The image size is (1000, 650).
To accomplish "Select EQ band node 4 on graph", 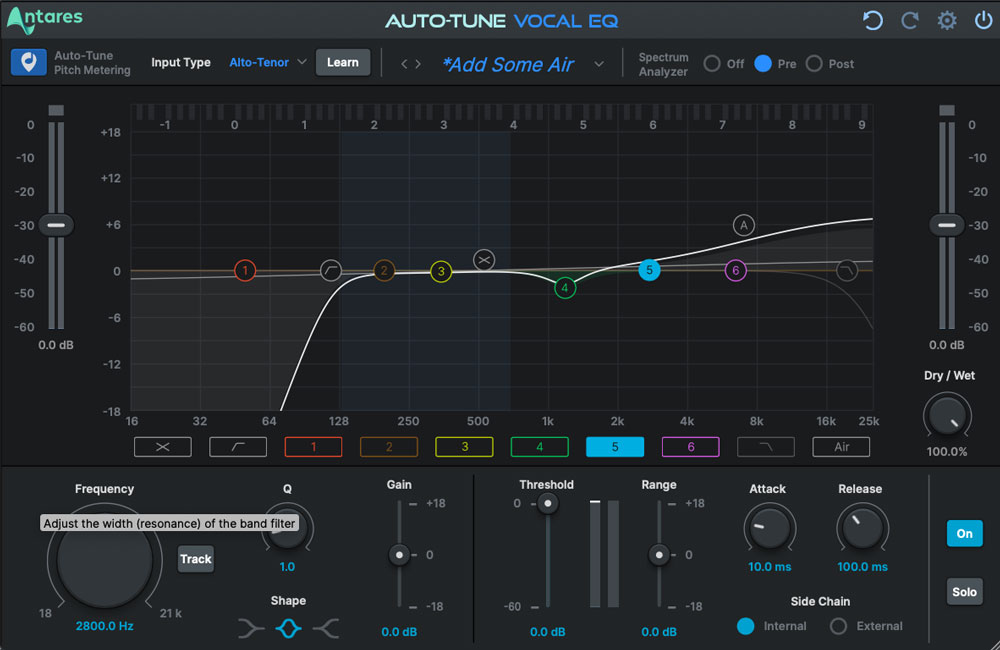I will click(x=564, y=288).
